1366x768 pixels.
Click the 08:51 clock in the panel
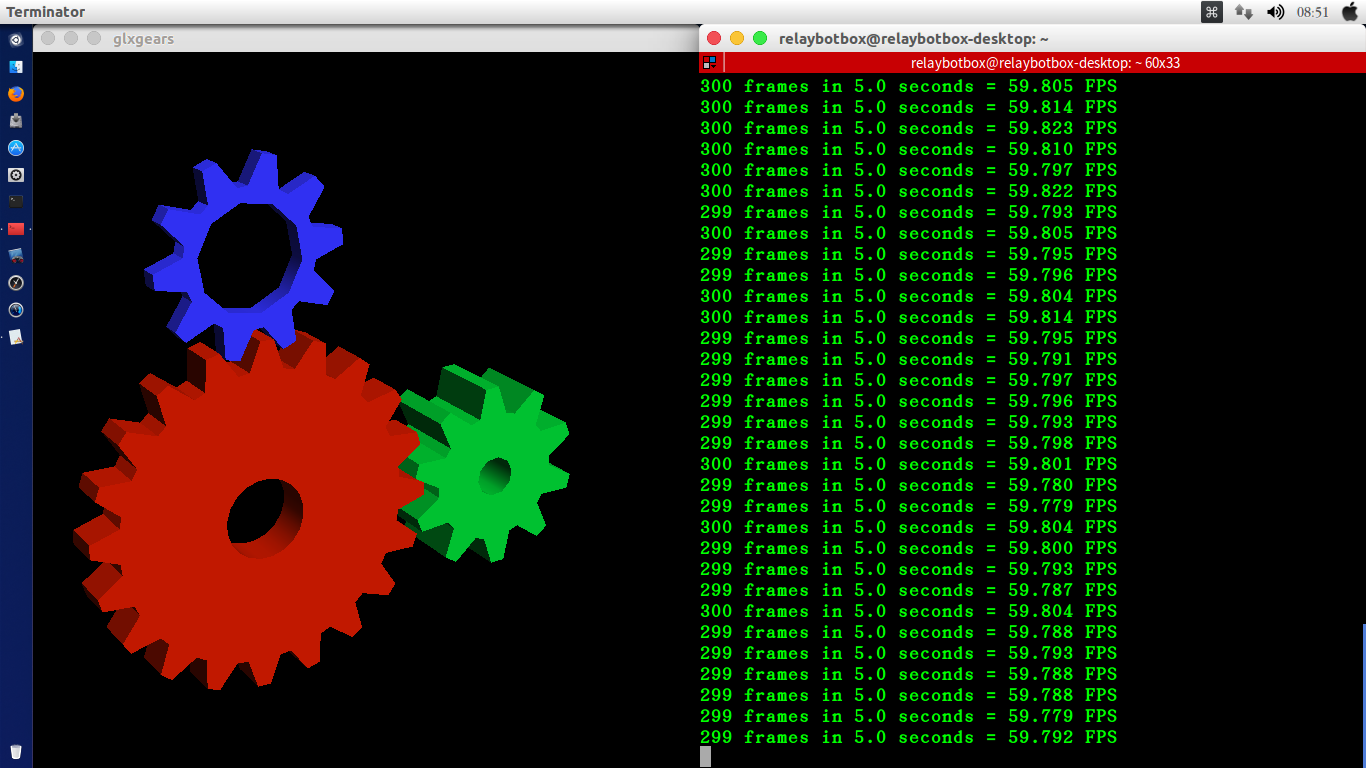tap(1313, 12)
